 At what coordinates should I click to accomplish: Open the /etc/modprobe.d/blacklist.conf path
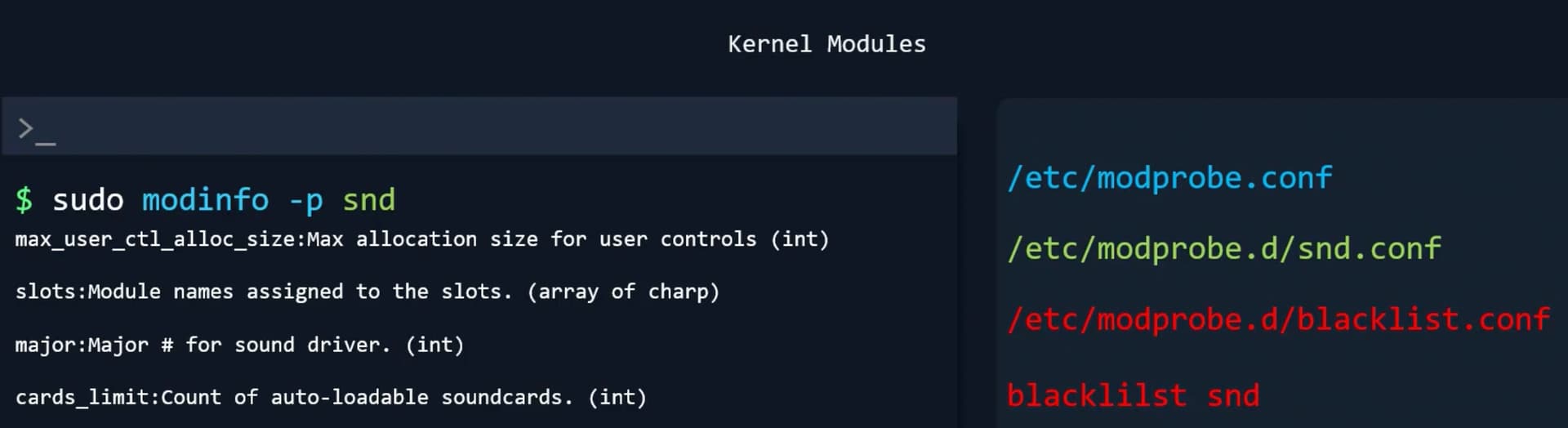point(1278,319)
